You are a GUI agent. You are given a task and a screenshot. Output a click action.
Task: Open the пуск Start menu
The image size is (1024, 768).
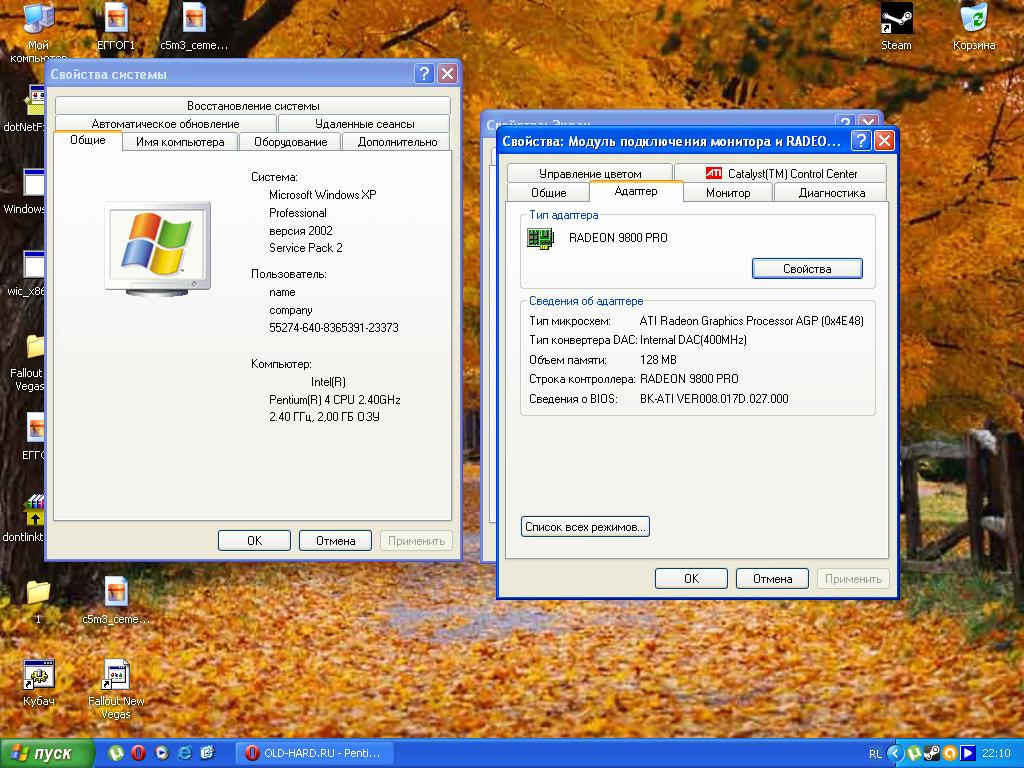46,754
